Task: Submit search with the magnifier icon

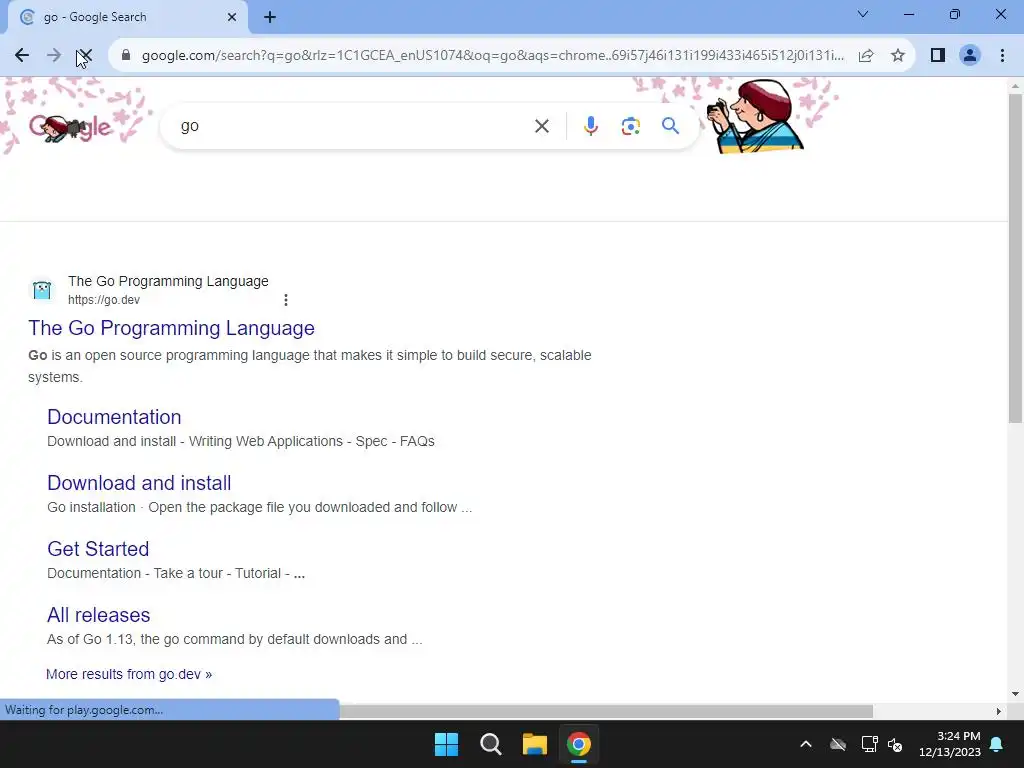Action: [670, 126]
